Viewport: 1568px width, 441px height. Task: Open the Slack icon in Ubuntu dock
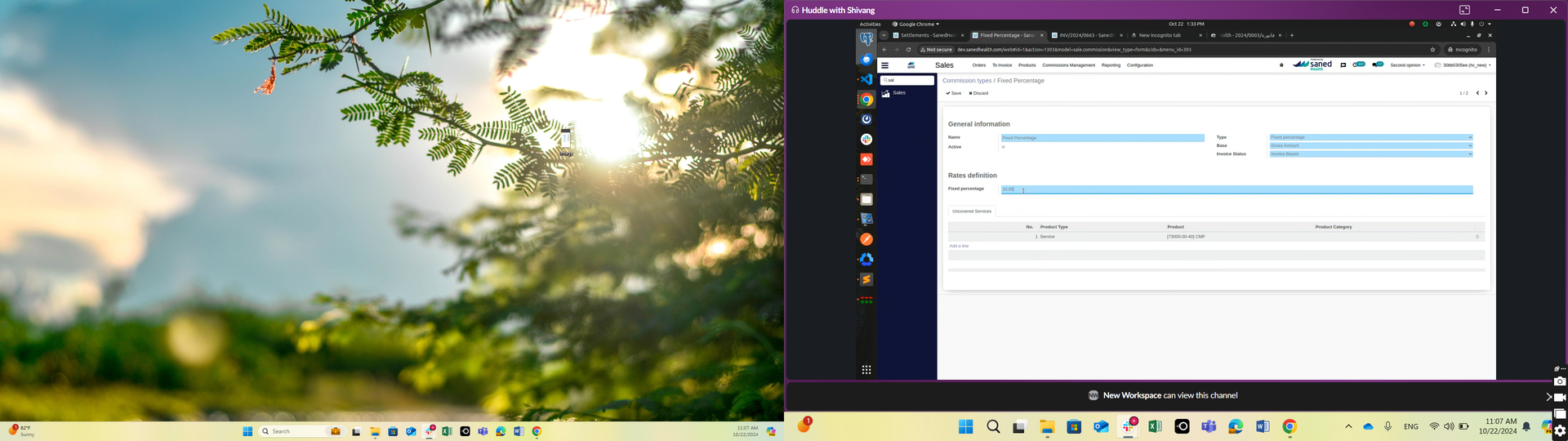point(866,140)
